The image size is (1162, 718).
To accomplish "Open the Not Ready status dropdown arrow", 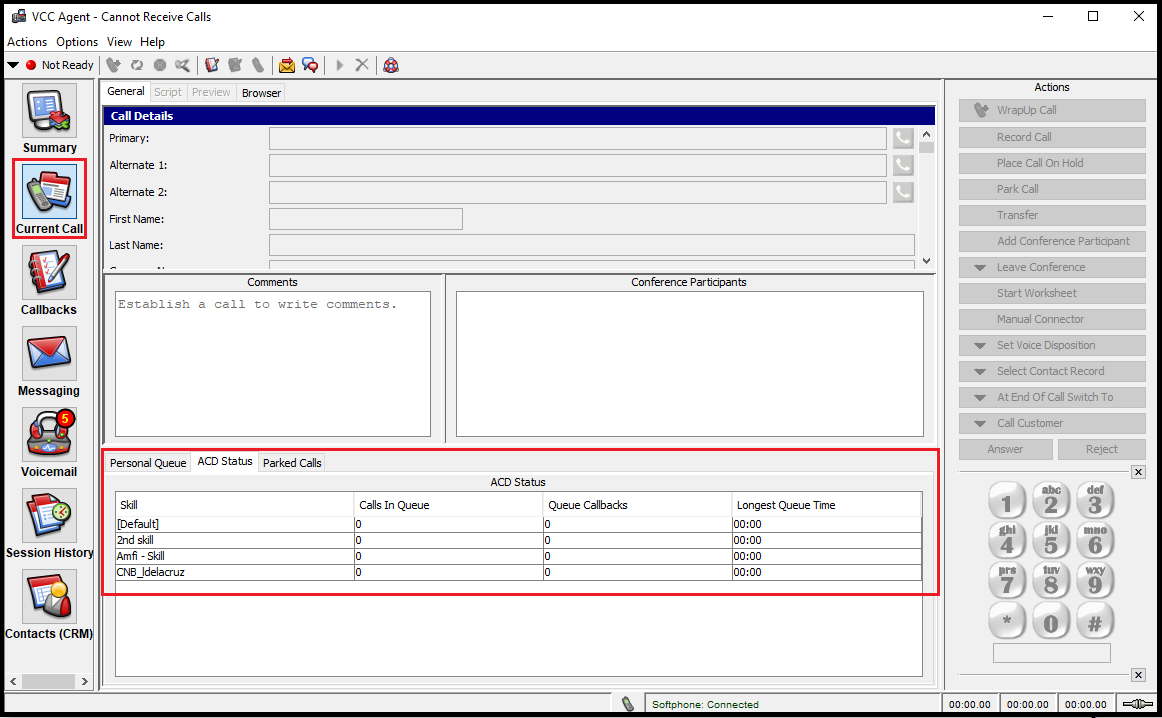I will pyautogui.click(x=13, y=65).
